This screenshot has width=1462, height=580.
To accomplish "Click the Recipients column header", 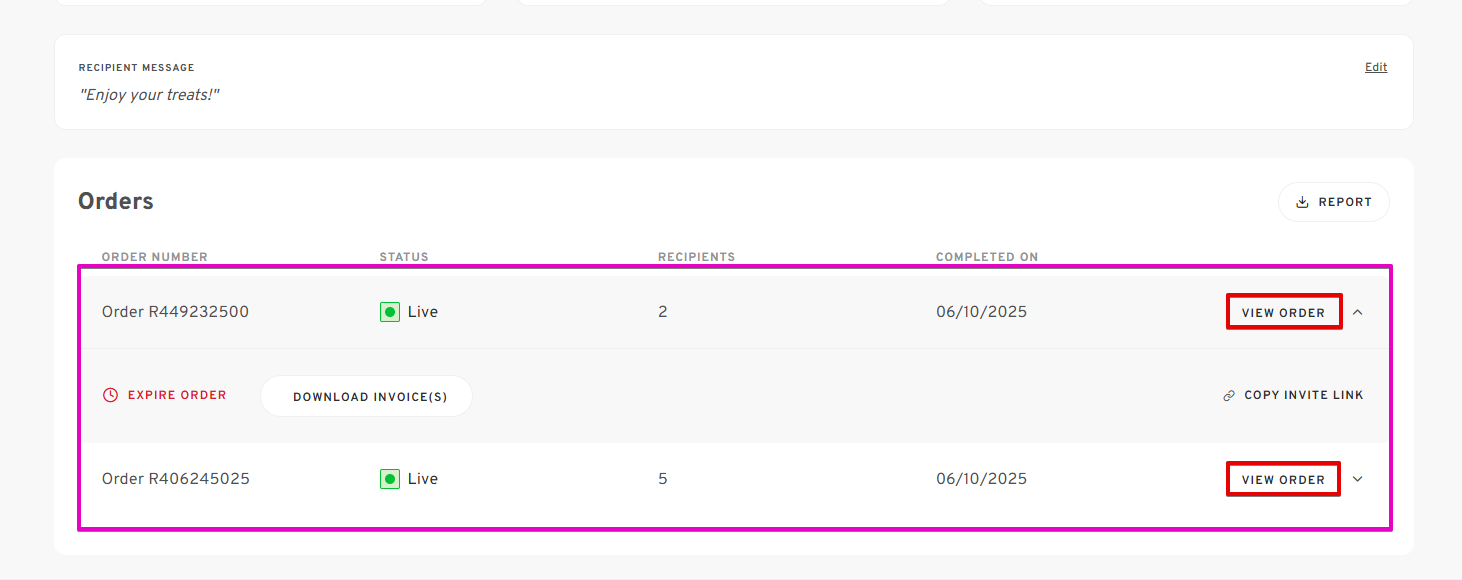I will pos(696,257).
